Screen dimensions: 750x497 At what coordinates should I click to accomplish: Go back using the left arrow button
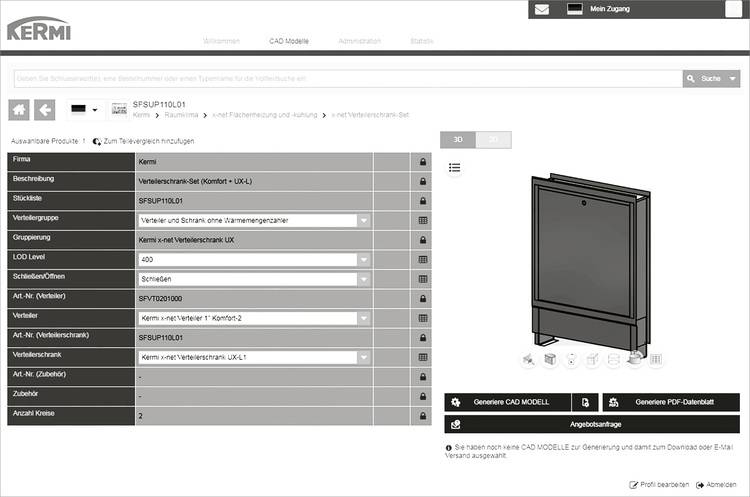point(45,109)
